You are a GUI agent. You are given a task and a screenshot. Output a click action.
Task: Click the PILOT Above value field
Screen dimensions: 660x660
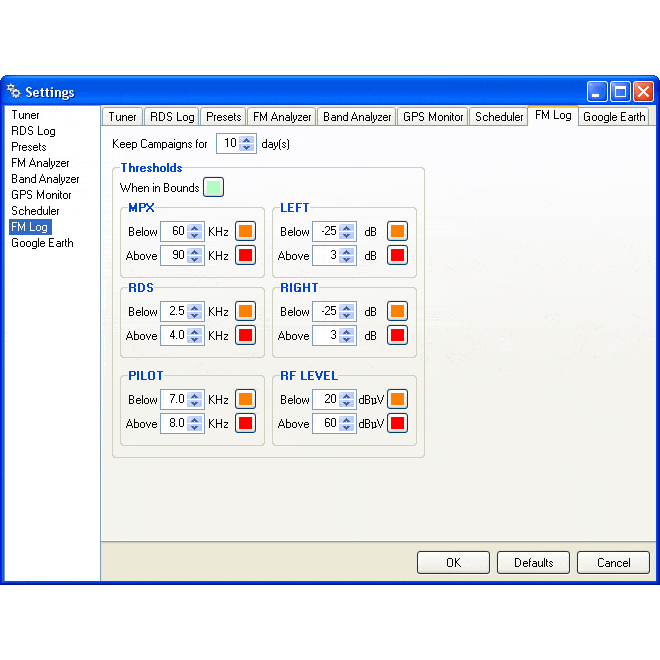(173, 423)
